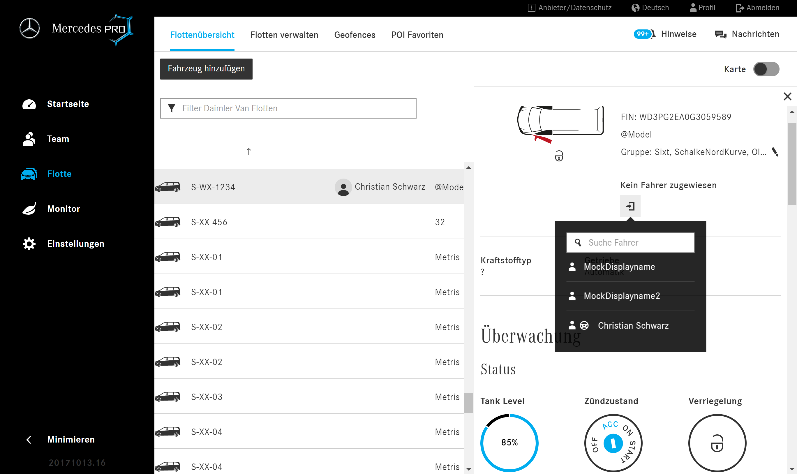Open Monitor from the sidebar

click(63, 209)
